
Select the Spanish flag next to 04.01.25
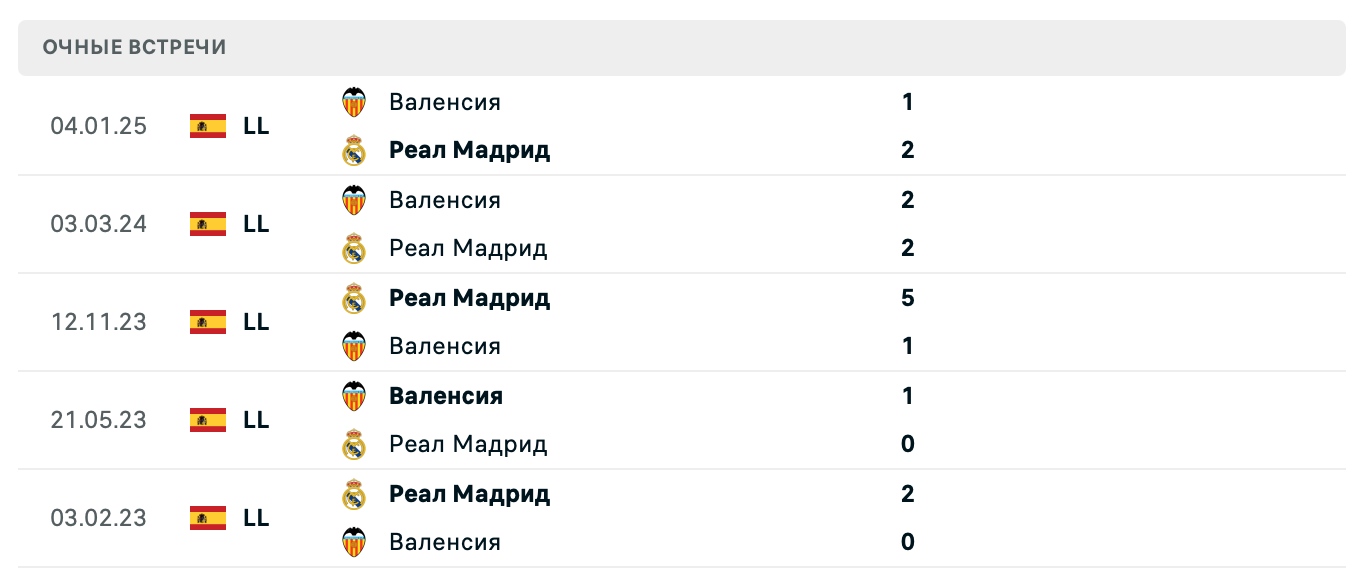(x=205, y=126)
